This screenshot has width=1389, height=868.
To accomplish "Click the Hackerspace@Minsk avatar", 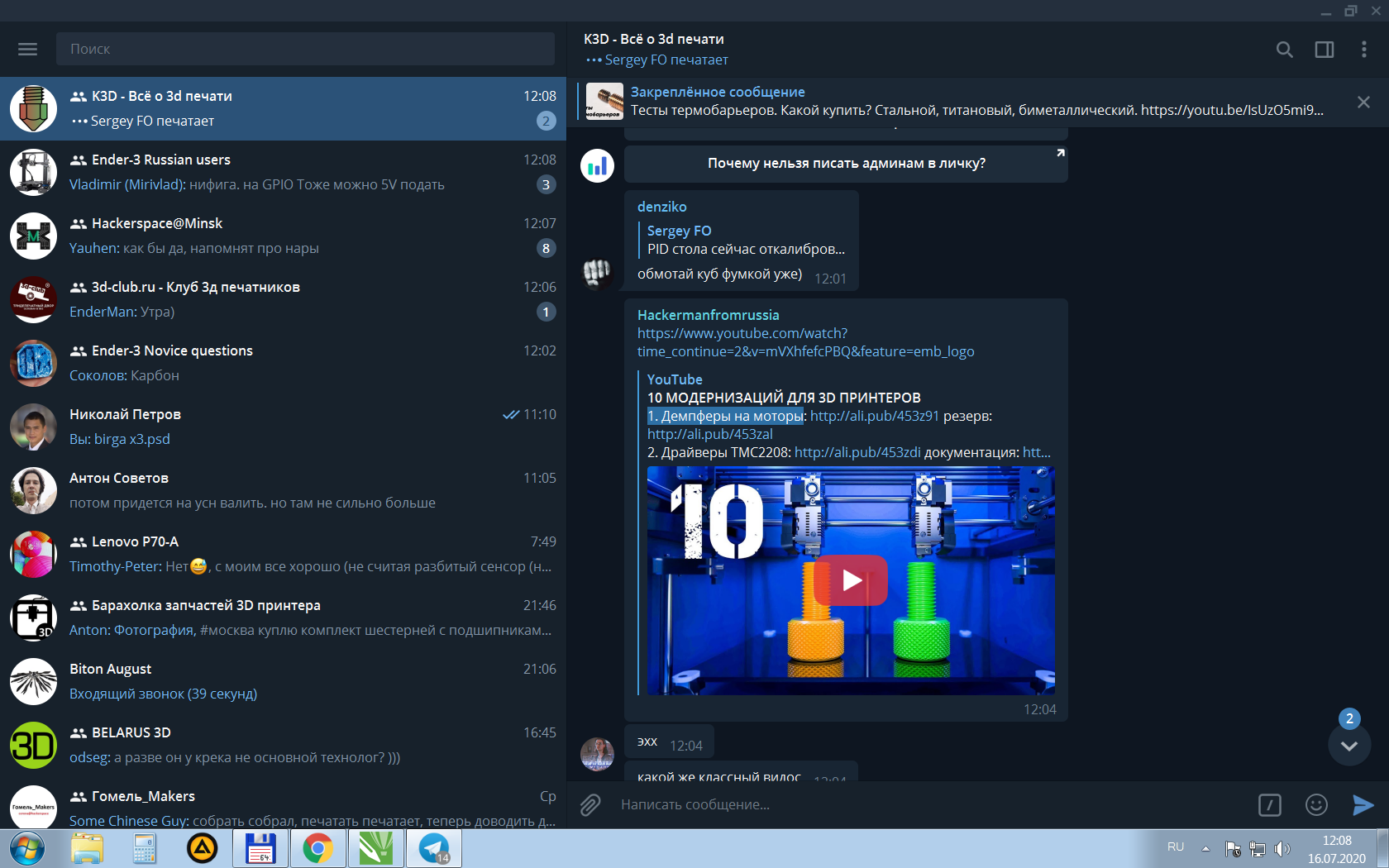I will (33, 236).
